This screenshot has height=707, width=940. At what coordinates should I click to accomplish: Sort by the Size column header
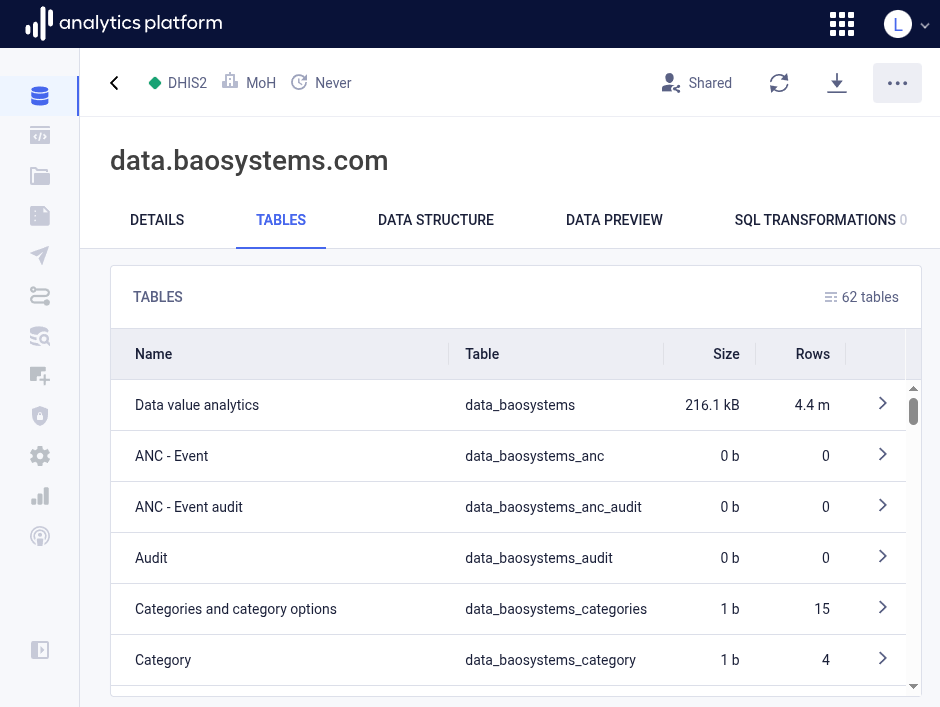point(726,354)
